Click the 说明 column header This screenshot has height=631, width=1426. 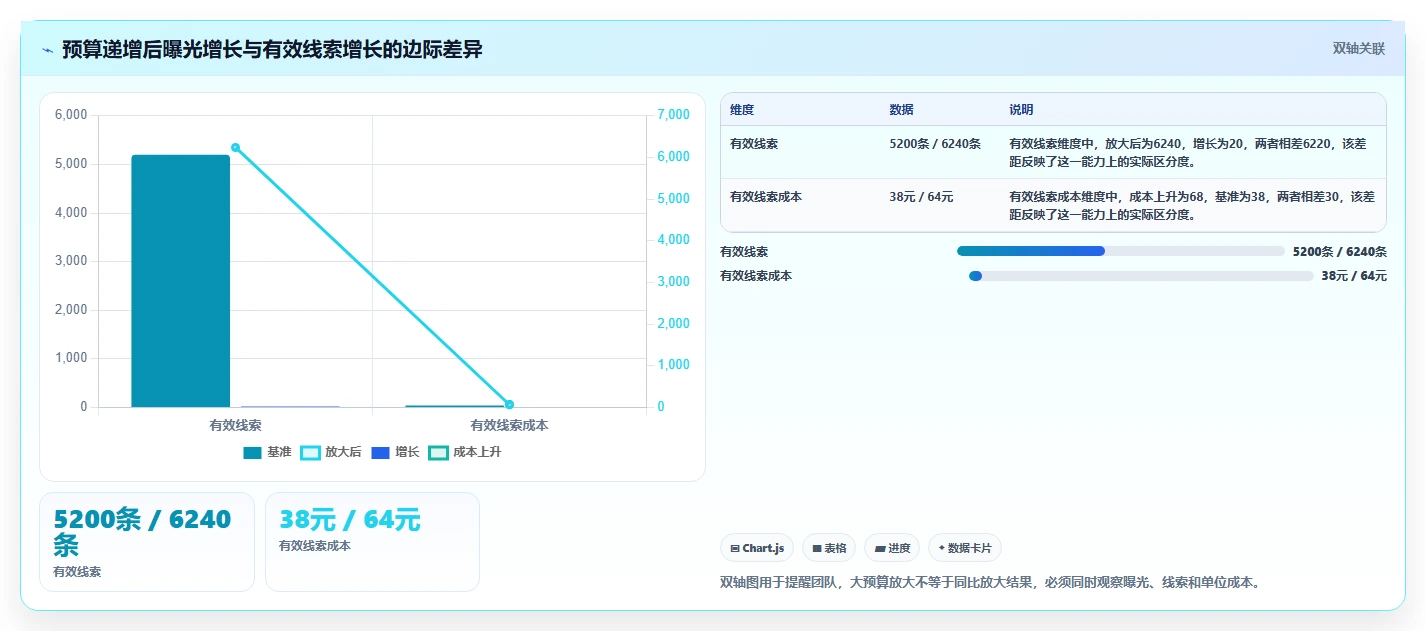pyautogui.click(x=1021, y=110)
